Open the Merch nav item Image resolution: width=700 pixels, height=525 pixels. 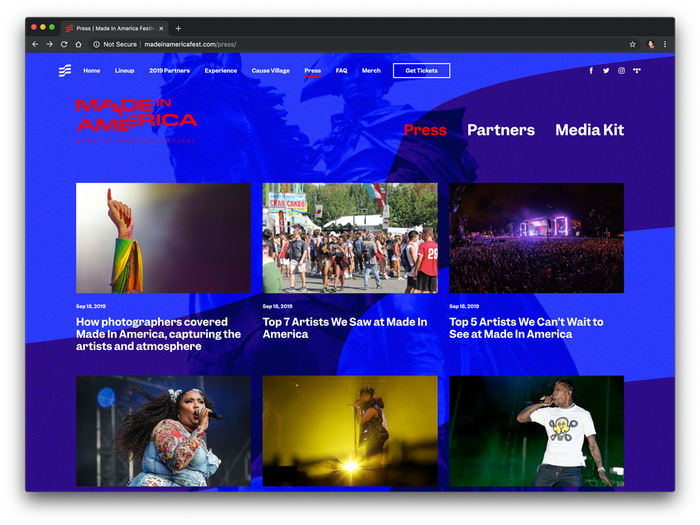pyautogui.click(x=371, y=71)
